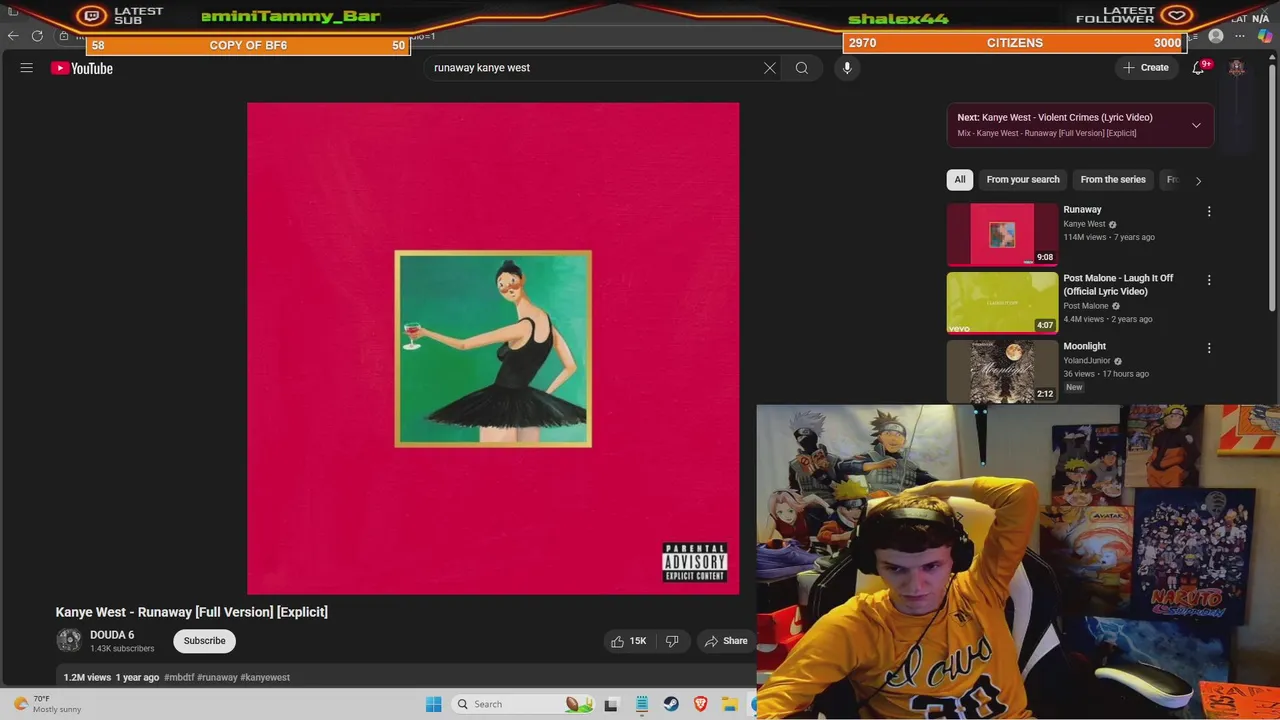
Task: Open the weather widget showing 70°F
Action: point(47,704)
